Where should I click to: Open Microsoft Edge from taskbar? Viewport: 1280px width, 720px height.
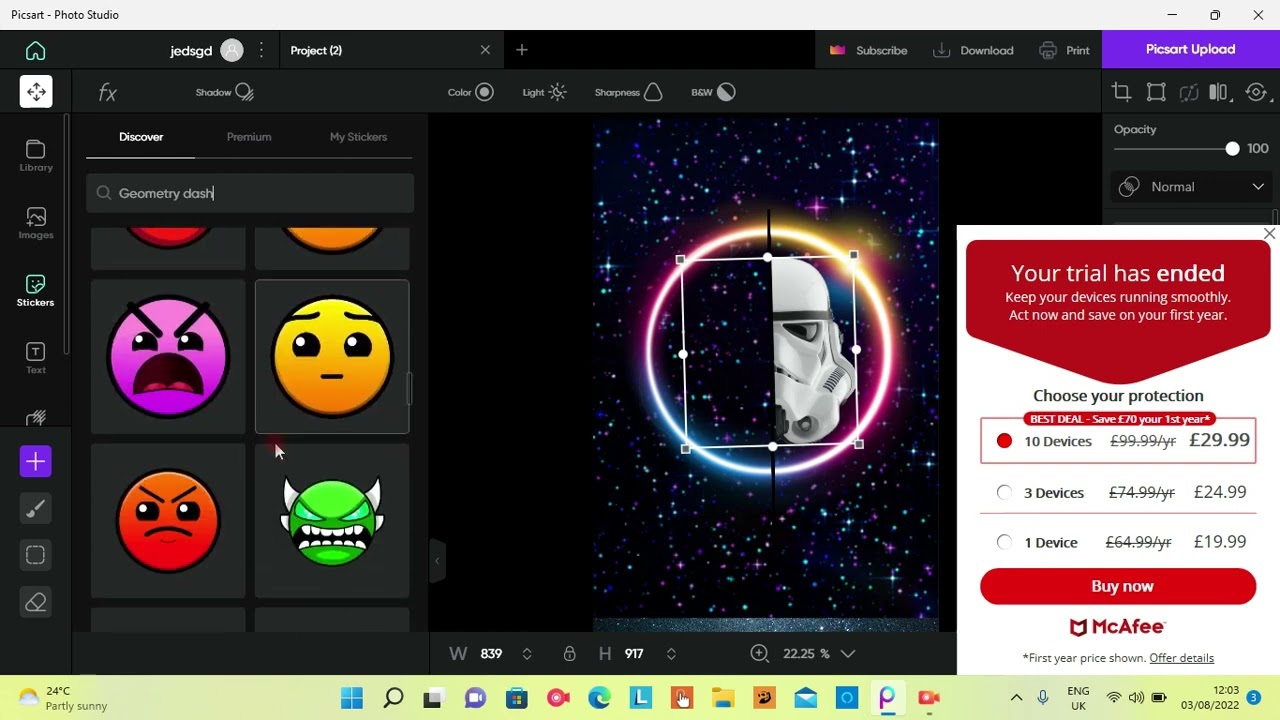[599, 698]
